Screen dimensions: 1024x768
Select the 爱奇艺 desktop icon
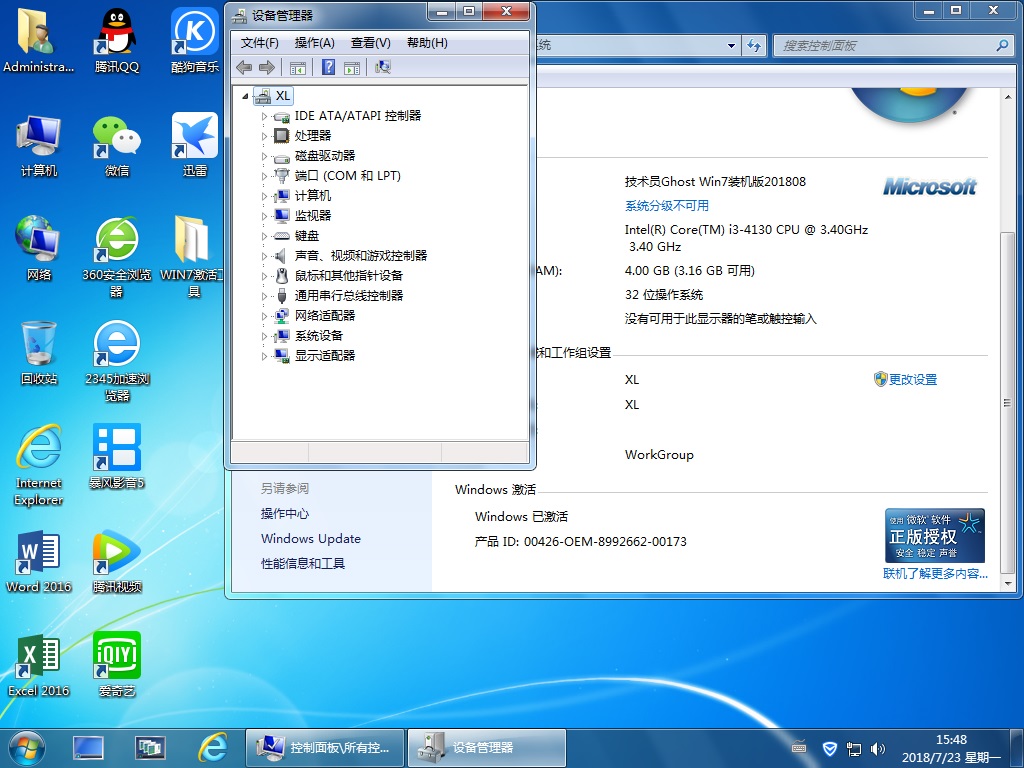(x=117, y=665)
